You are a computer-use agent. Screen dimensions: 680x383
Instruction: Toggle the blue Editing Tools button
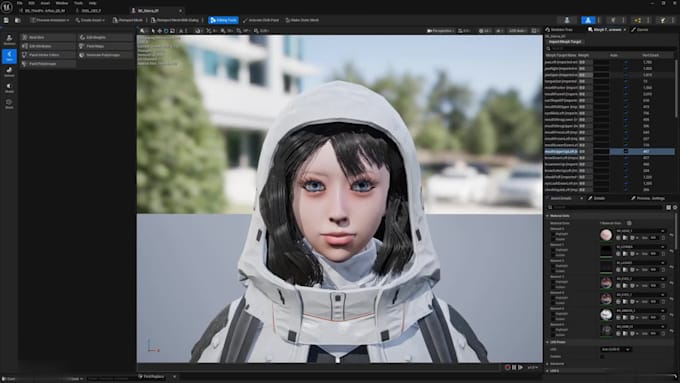[223, 20]
